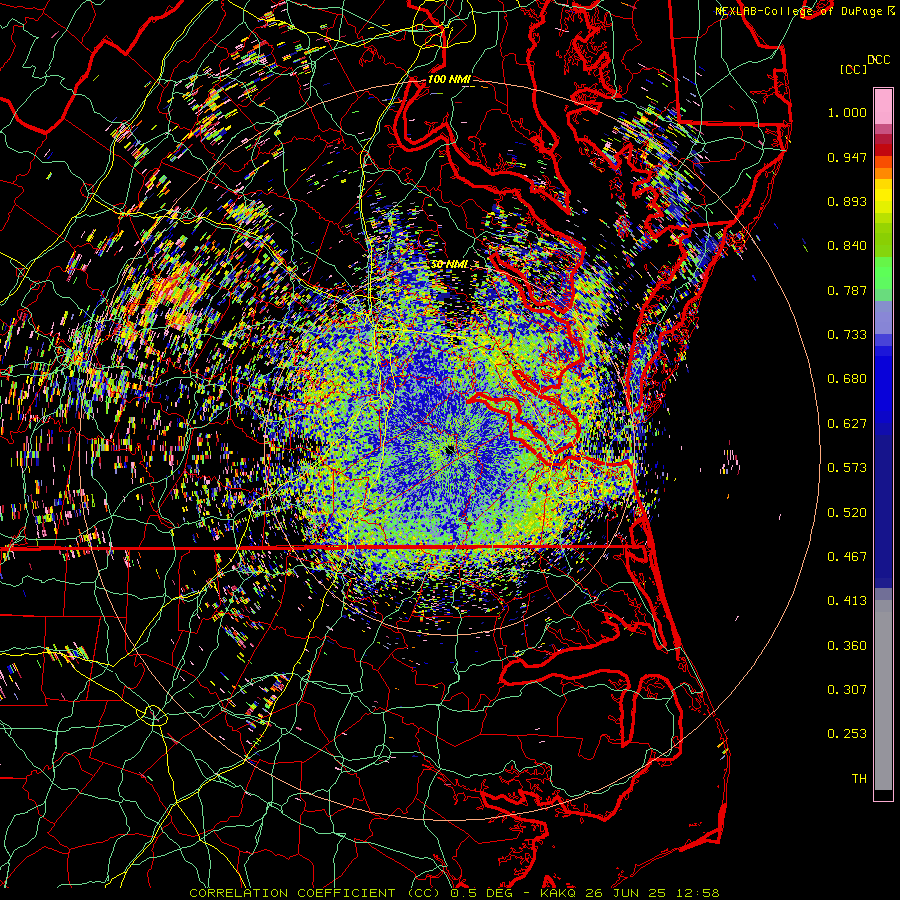Click the DCC label above the legend
Image resolution: width=900 pixels, height=900 pixels.
pos(879,60)
